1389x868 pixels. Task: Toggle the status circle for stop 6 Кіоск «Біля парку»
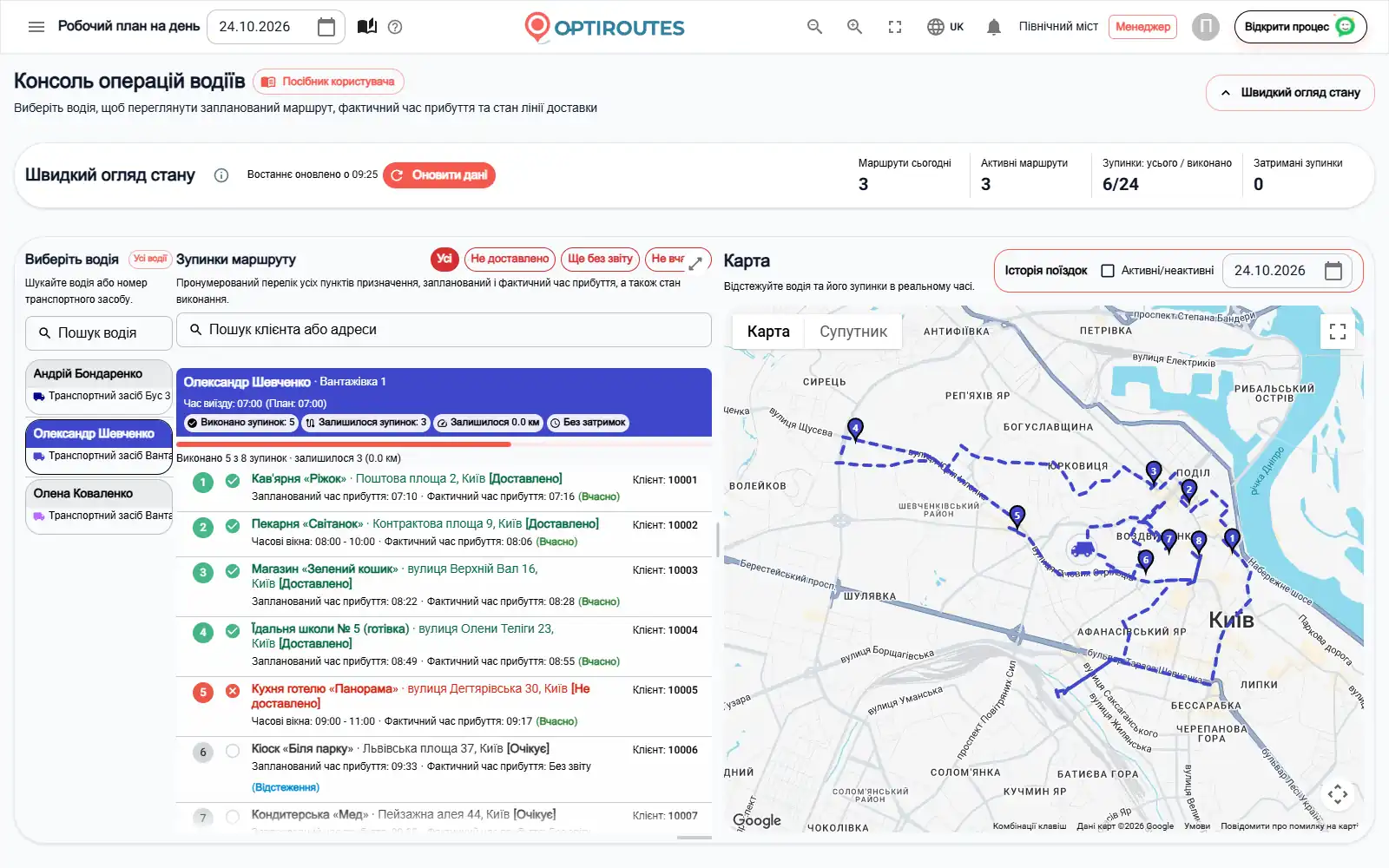(233, 751)
